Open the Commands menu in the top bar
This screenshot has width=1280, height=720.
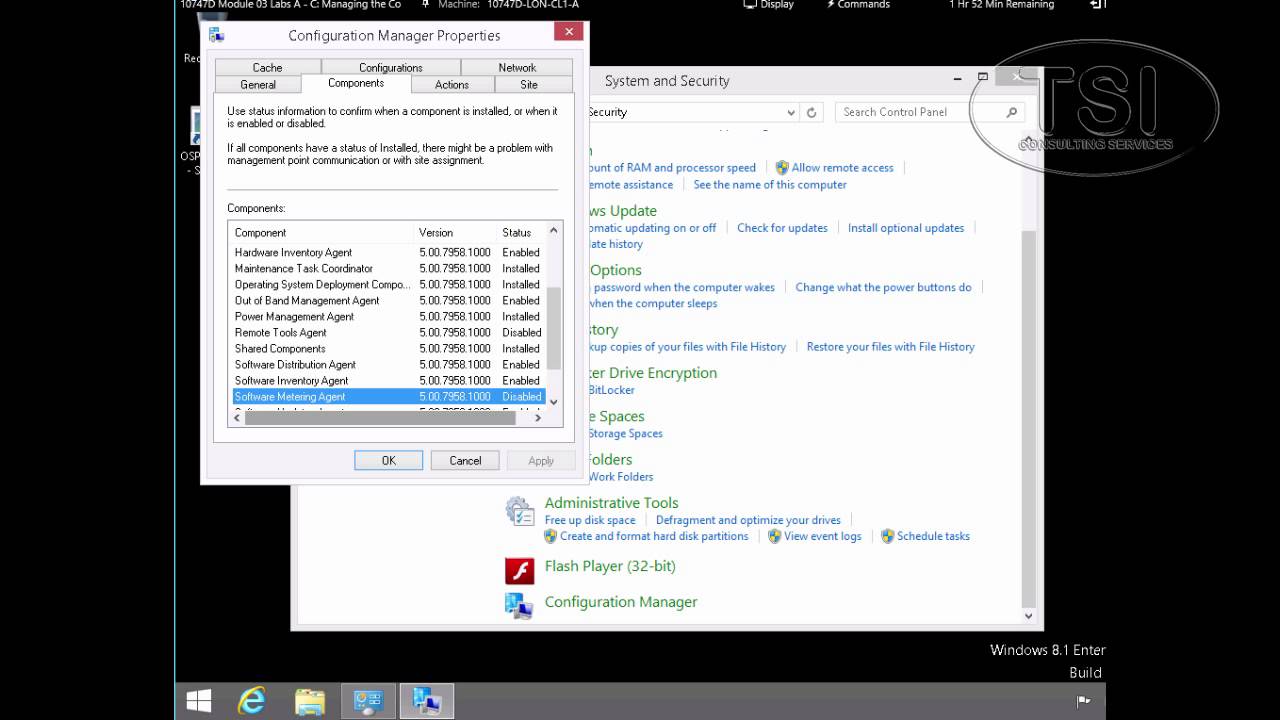coord(858,5)
